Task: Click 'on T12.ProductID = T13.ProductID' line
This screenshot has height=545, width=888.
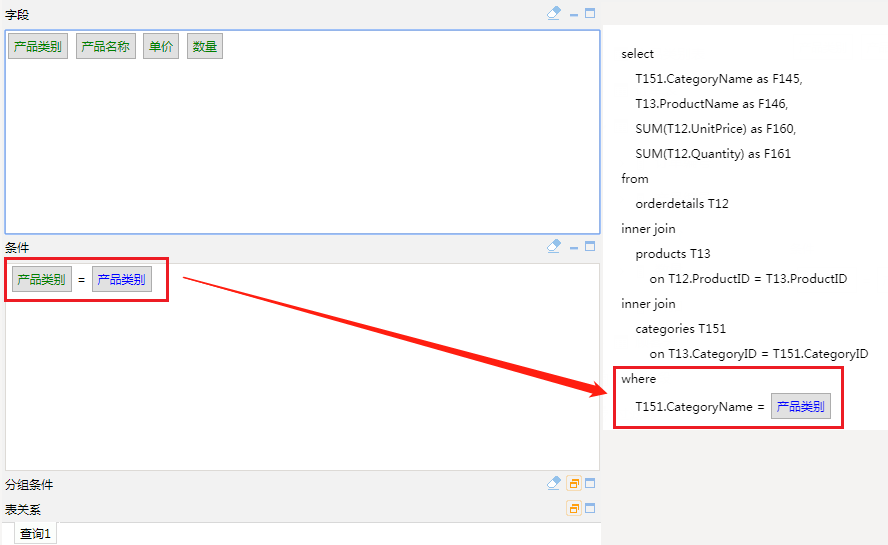Action: tap(748, 279)
